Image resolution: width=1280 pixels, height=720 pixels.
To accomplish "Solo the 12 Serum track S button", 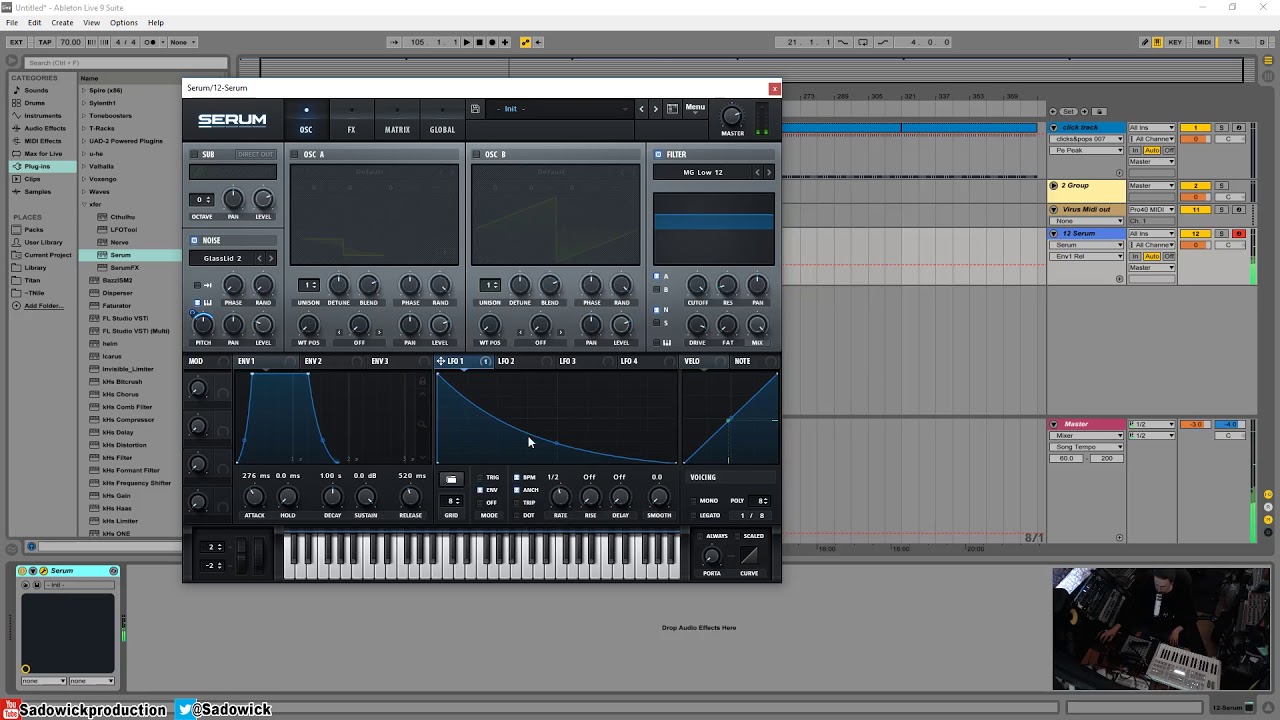I will click(x=1219, y=234).
